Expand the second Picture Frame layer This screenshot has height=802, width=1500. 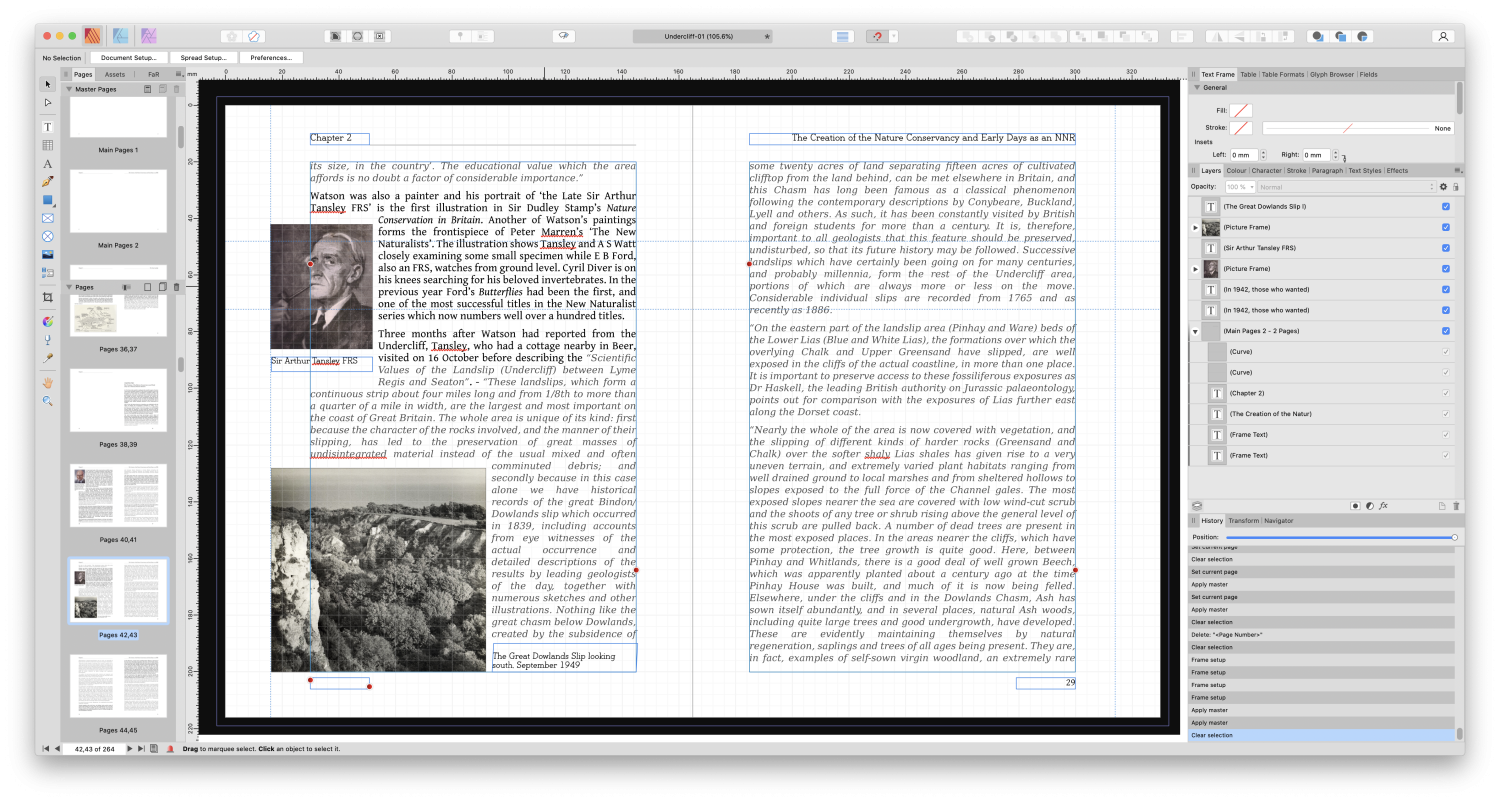click(x=1196, y=269)
